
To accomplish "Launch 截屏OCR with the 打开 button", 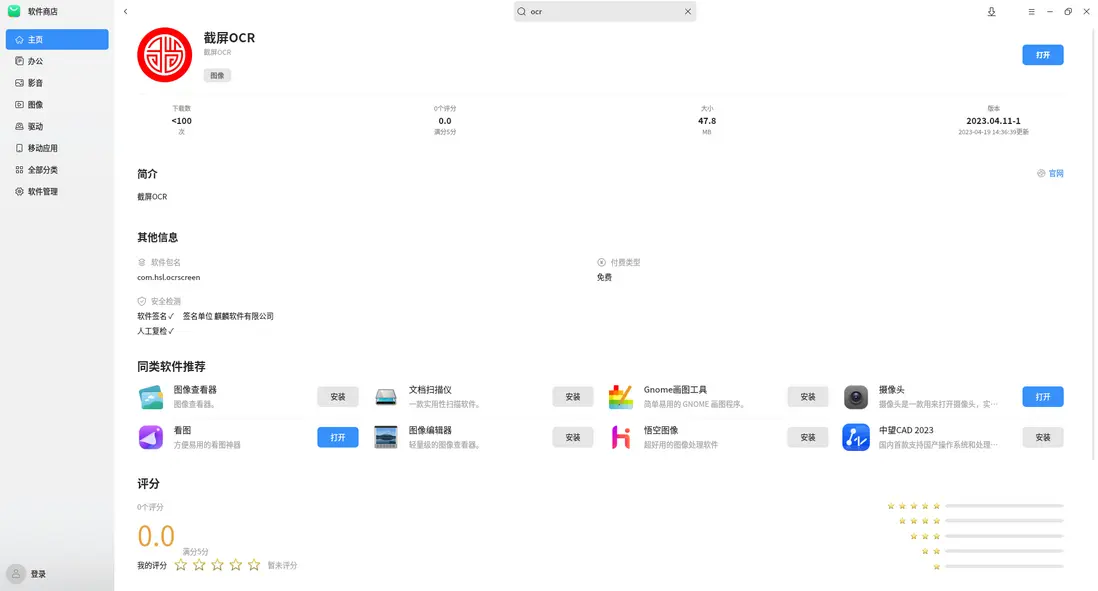I will point(1043,55).
